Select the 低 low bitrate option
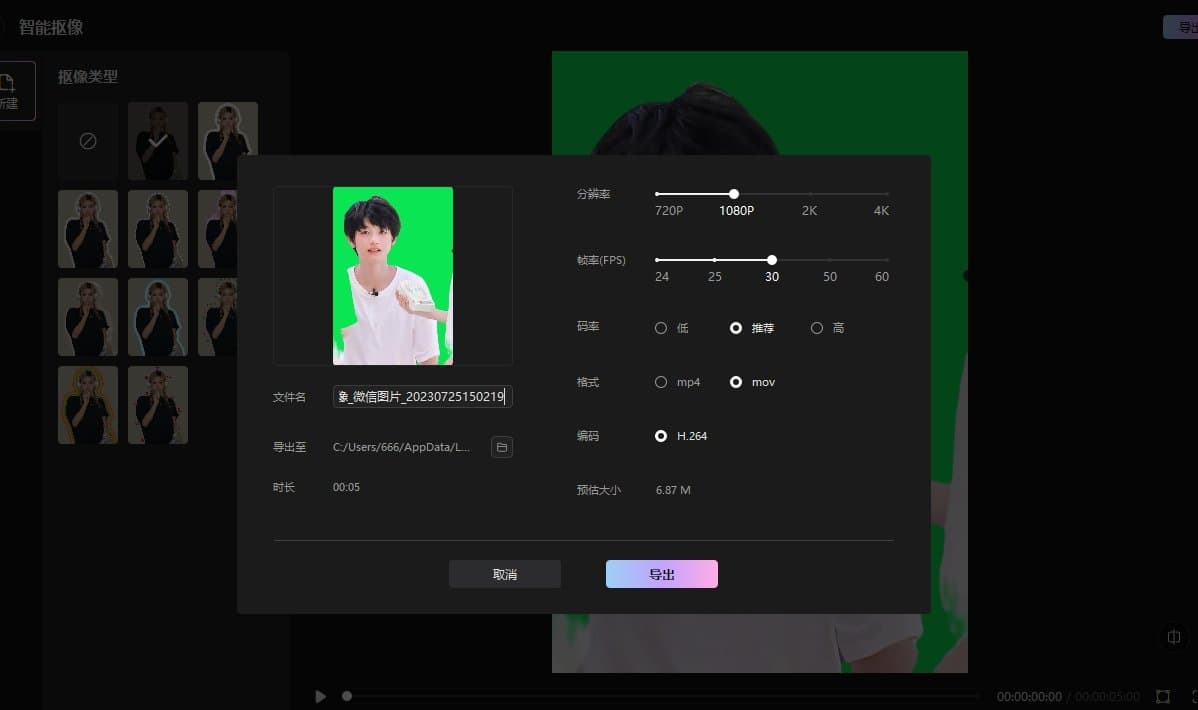The image size is (1198, 710). 661,327
